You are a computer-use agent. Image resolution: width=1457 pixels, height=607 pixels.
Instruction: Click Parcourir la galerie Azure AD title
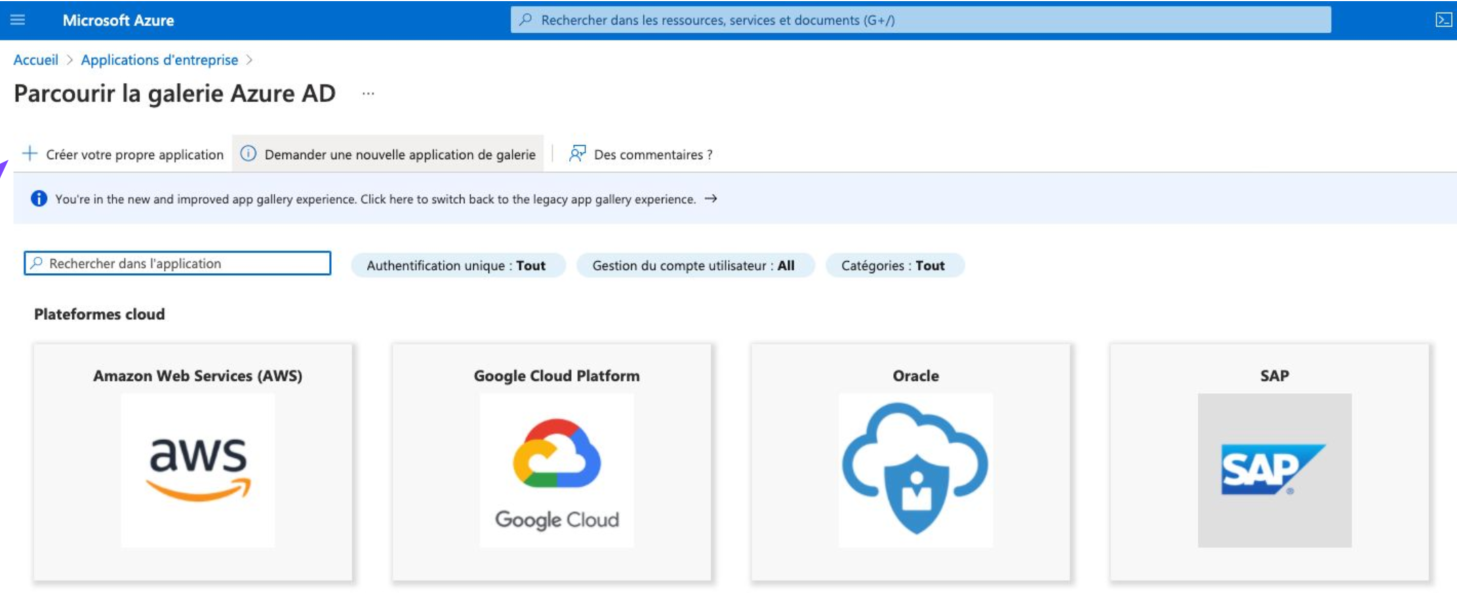[175, 94]
